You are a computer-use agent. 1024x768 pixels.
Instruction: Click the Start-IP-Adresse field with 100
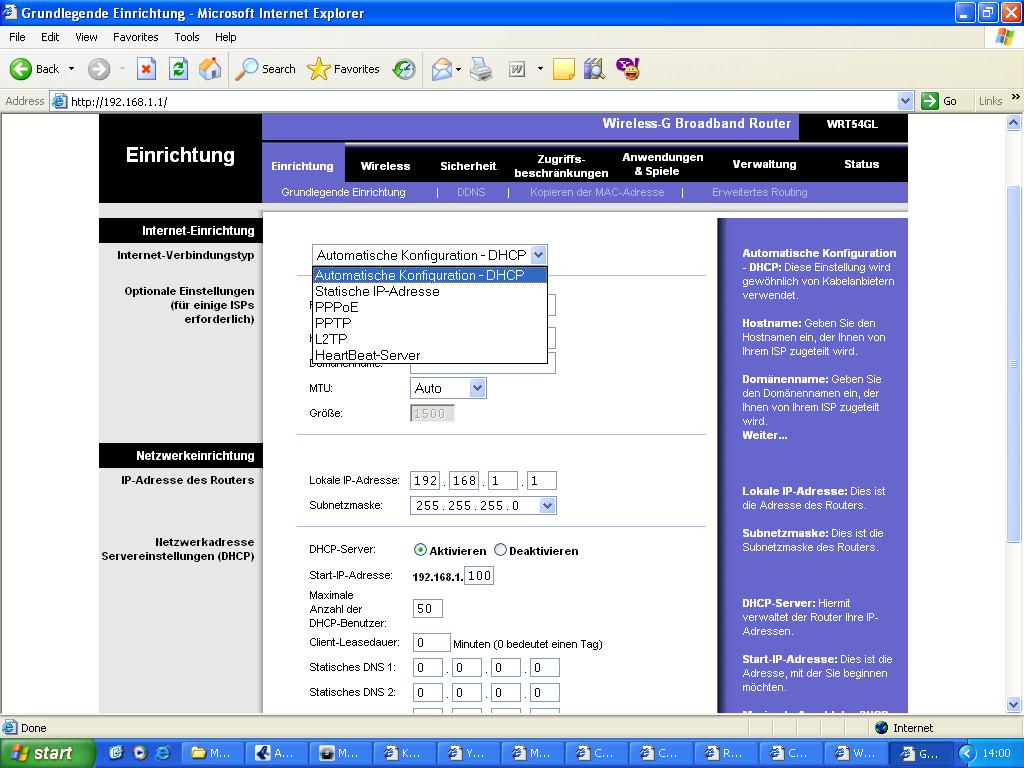(479, 575)
